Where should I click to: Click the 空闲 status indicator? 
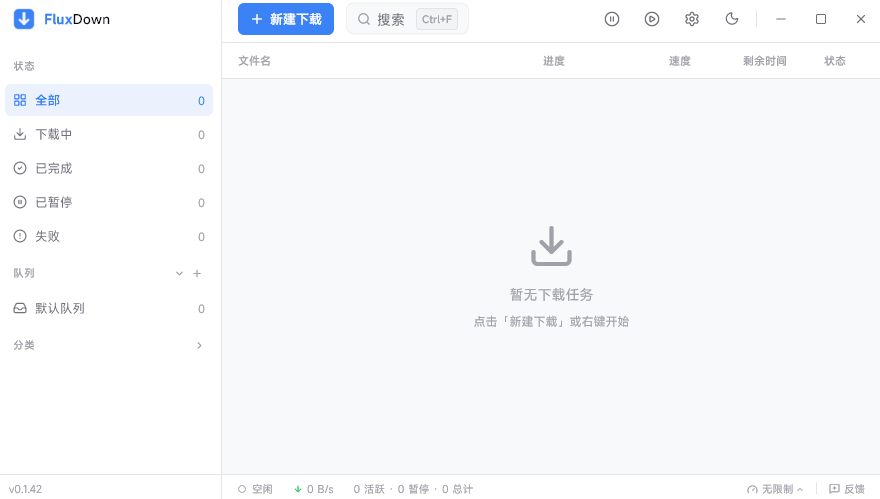255,489
